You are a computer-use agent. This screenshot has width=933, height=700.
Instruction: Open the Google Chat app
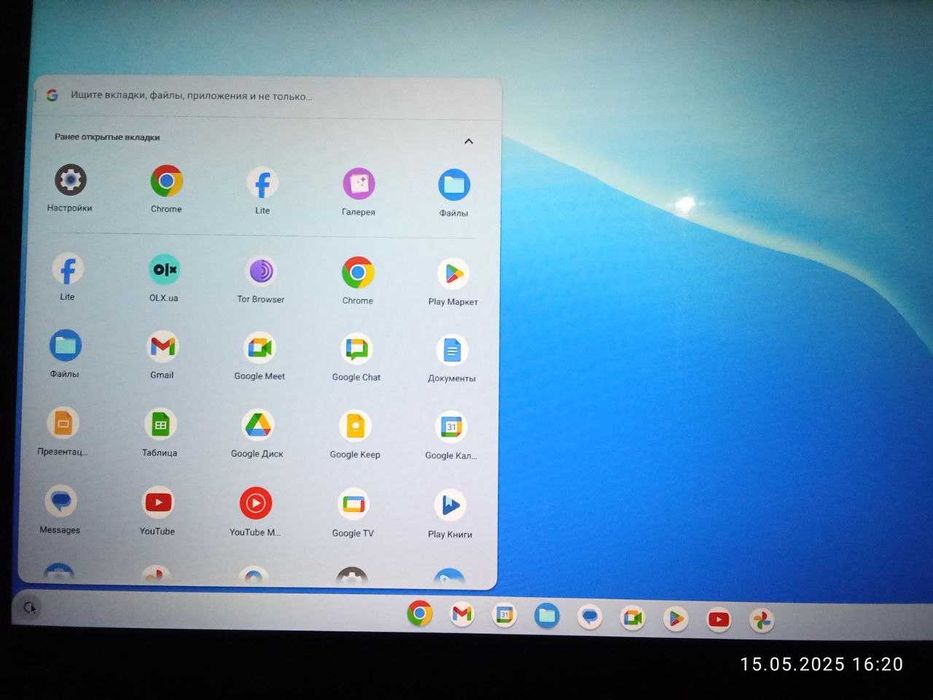(356, 349)
